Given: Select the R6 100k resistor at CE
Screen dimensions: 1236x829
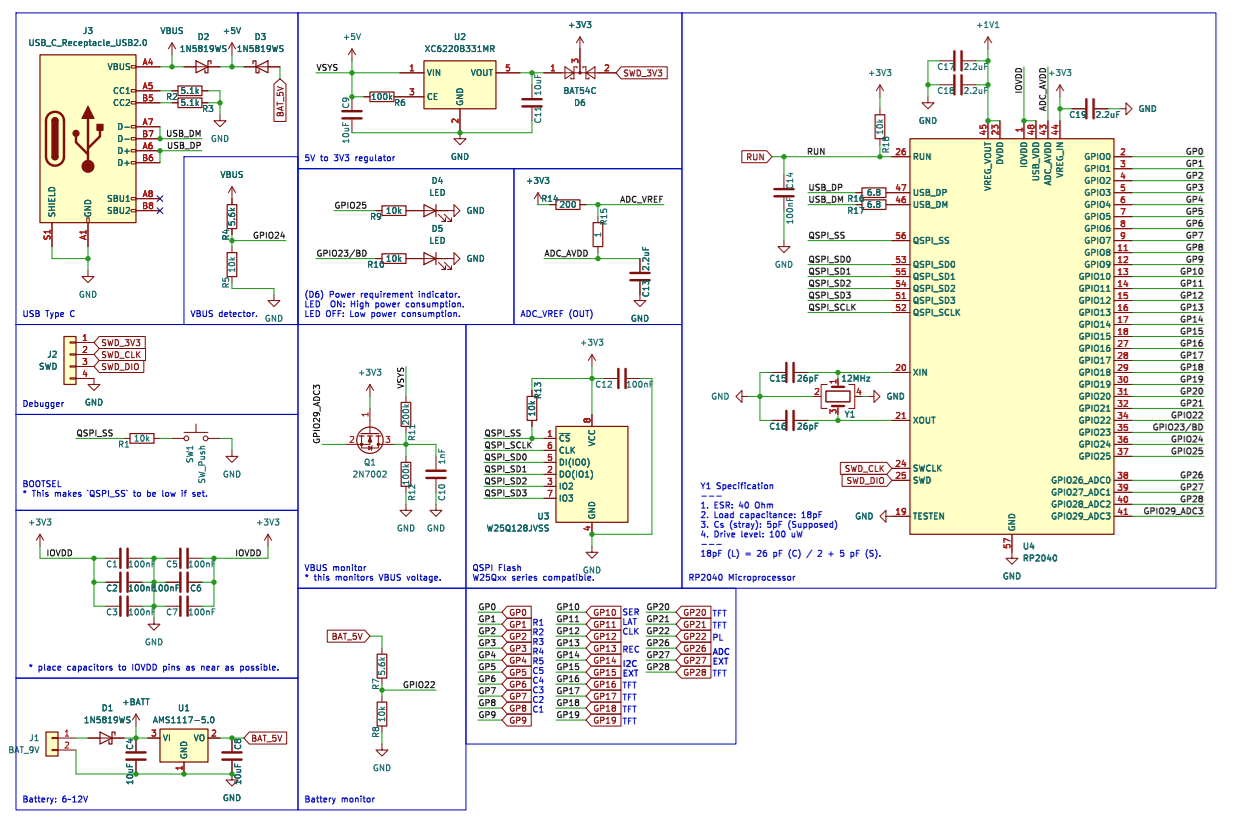Looking at the screenshot, I should point(381,97).
